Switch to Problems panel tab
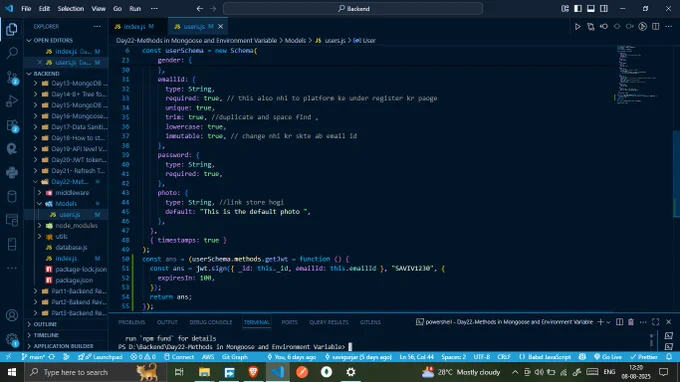Image resolution: width=680 pixels, height=382 pixels. click(x=131, y=322)
